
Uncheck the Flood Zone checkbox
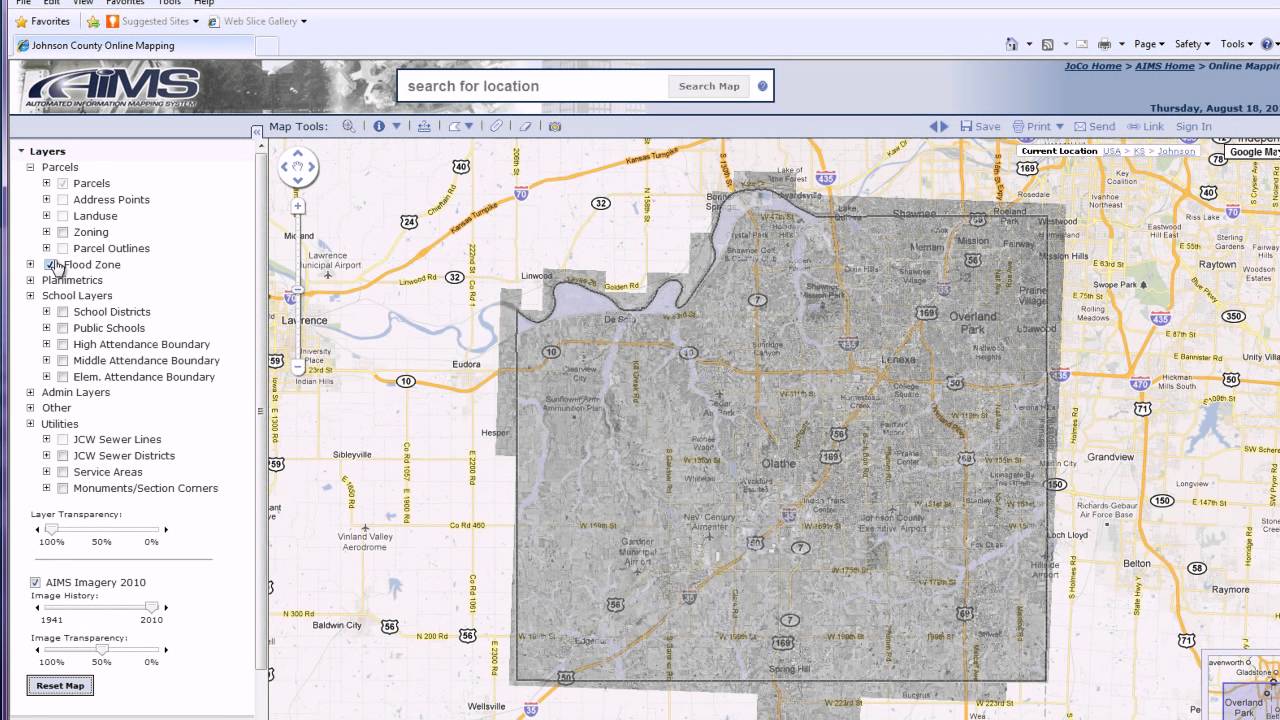coord(50,265)
